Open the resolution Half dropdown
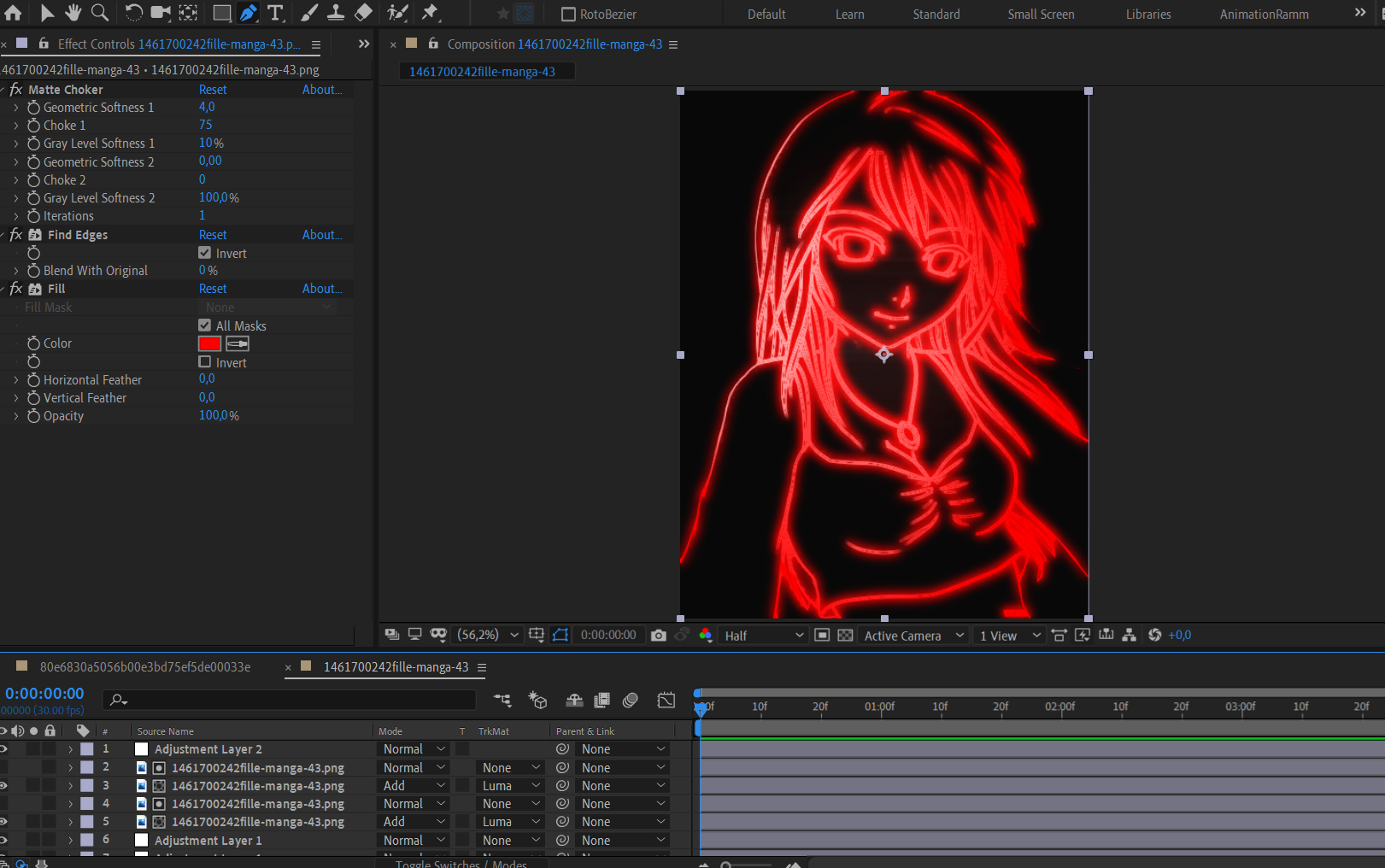Screen dimensions: 1385x868 tap(763, 636)
